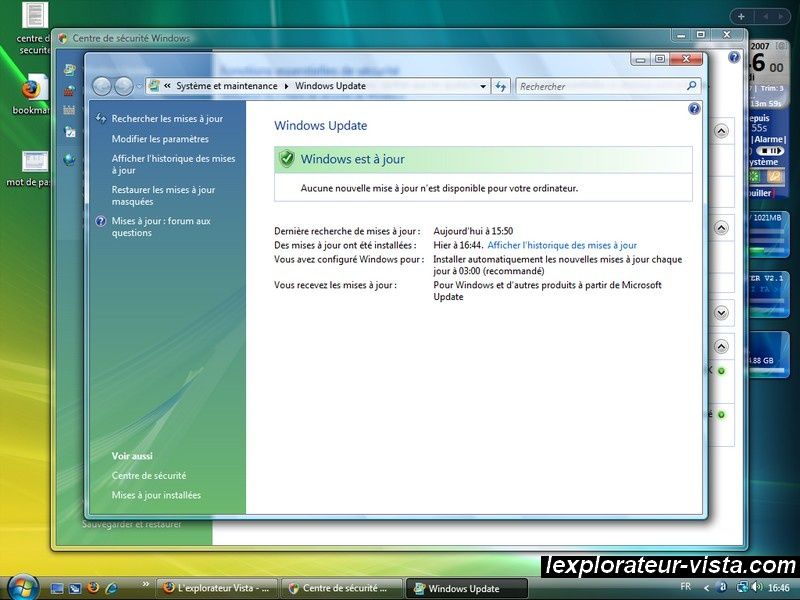The image size is (800, 600).
Task: Click the Switch Between Windows quick launch icon
Action: pyautogui.click(x=75, y=588)
